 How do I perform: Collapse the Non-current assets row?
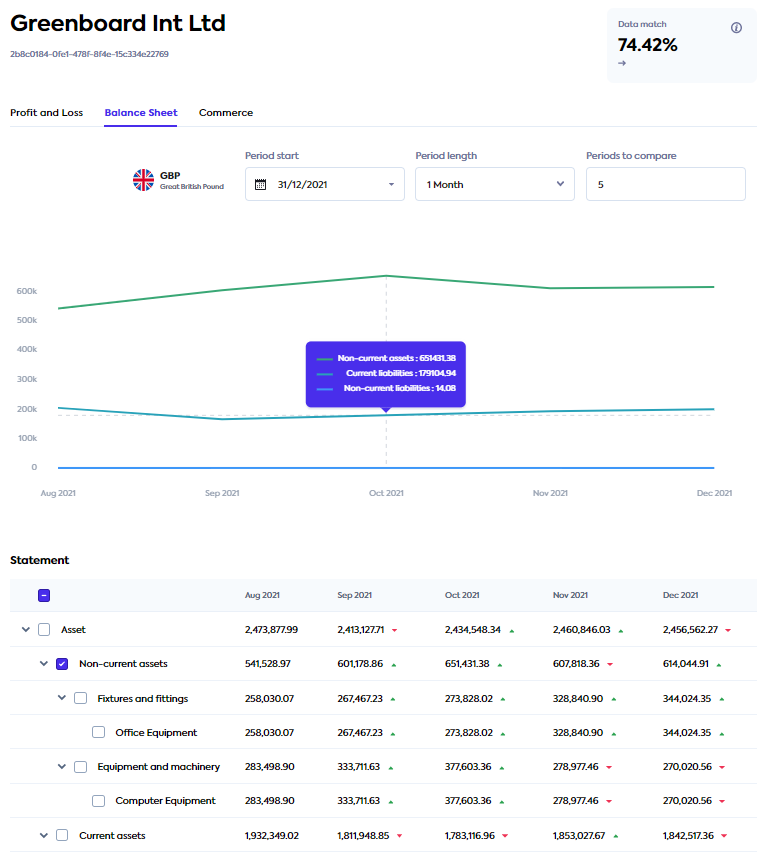point(43,663)
